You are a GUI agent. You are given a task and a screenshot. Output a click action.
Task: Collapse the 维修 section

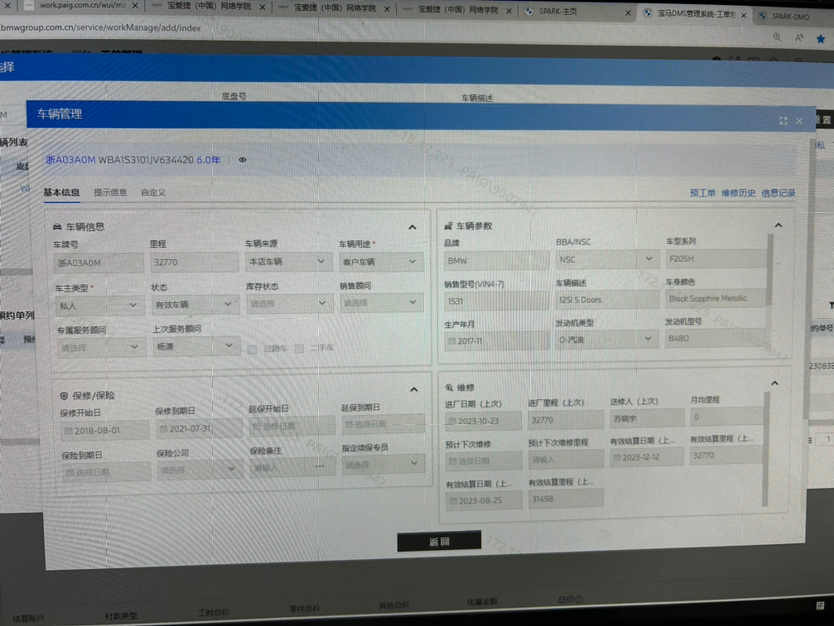click(x=774, y=383)
